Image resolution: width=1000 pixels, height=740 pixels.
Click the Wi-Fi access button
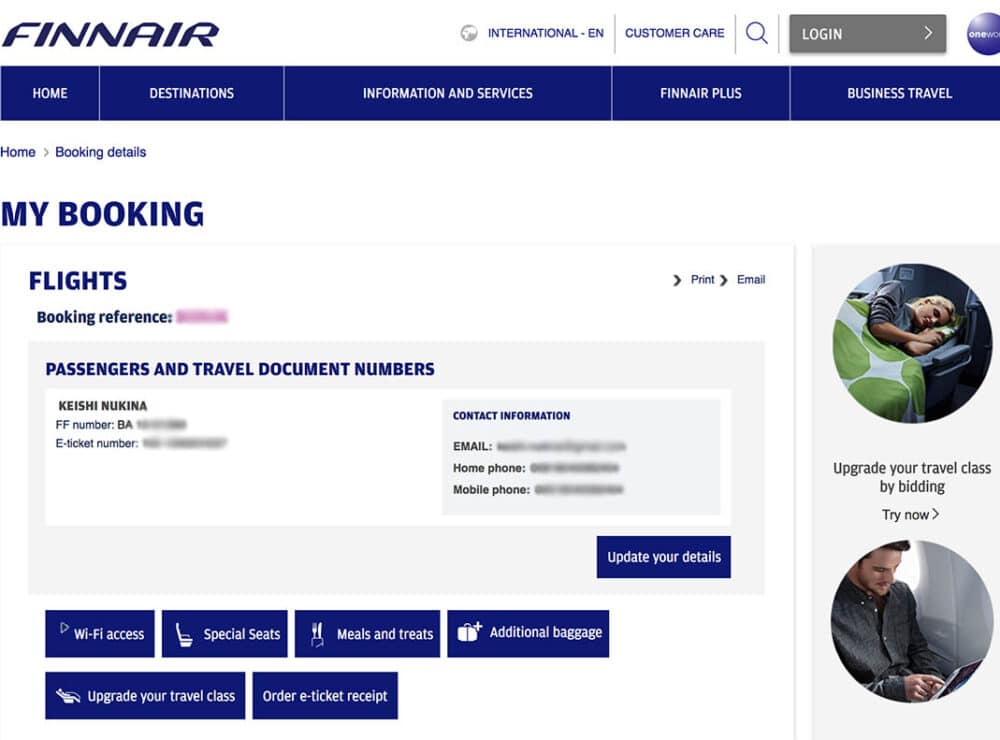[99, 633]
